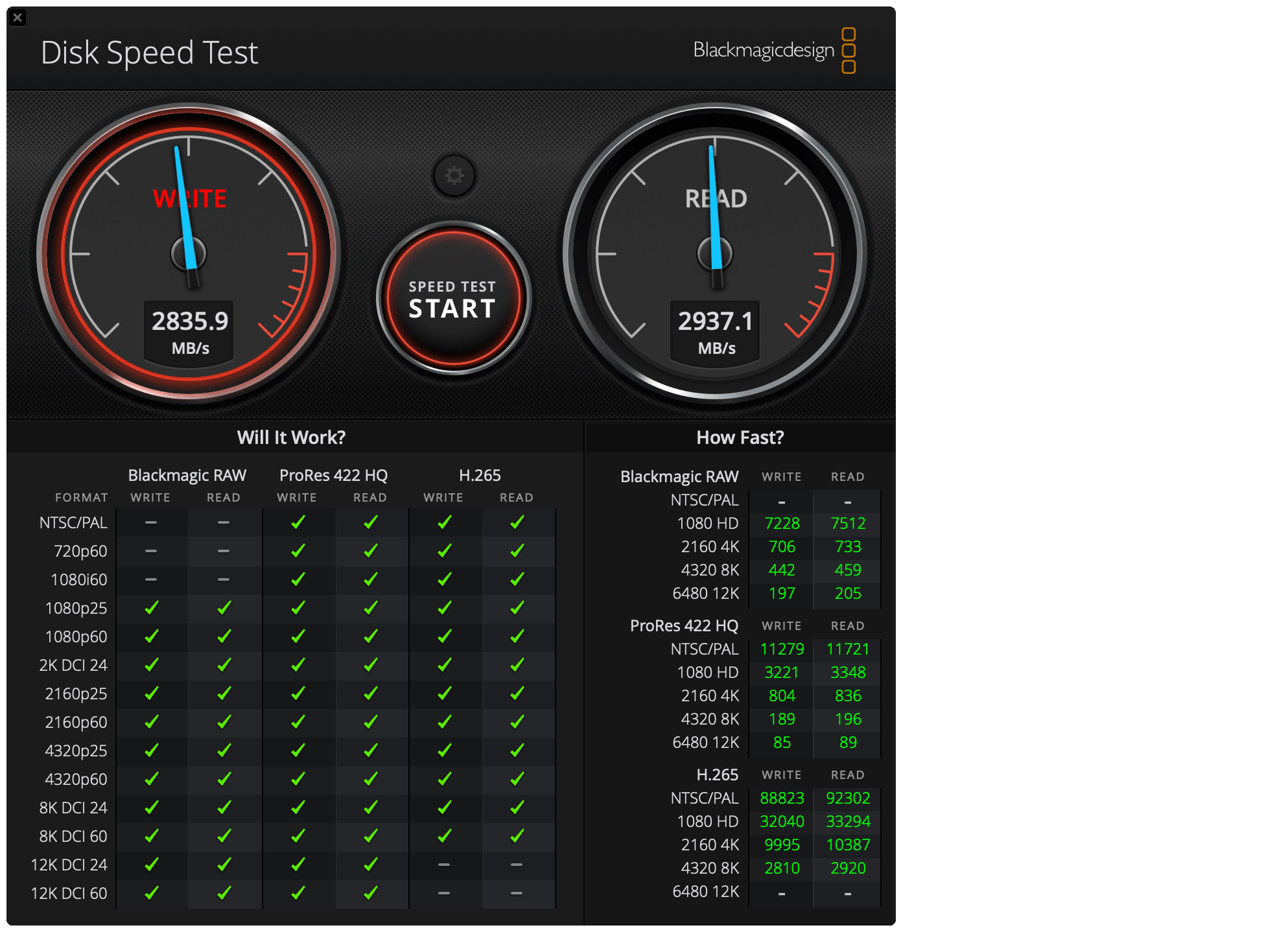Click the H.265 heading in How Fast
Screen dimensions: 1288x932
click(x=717, y=775)
